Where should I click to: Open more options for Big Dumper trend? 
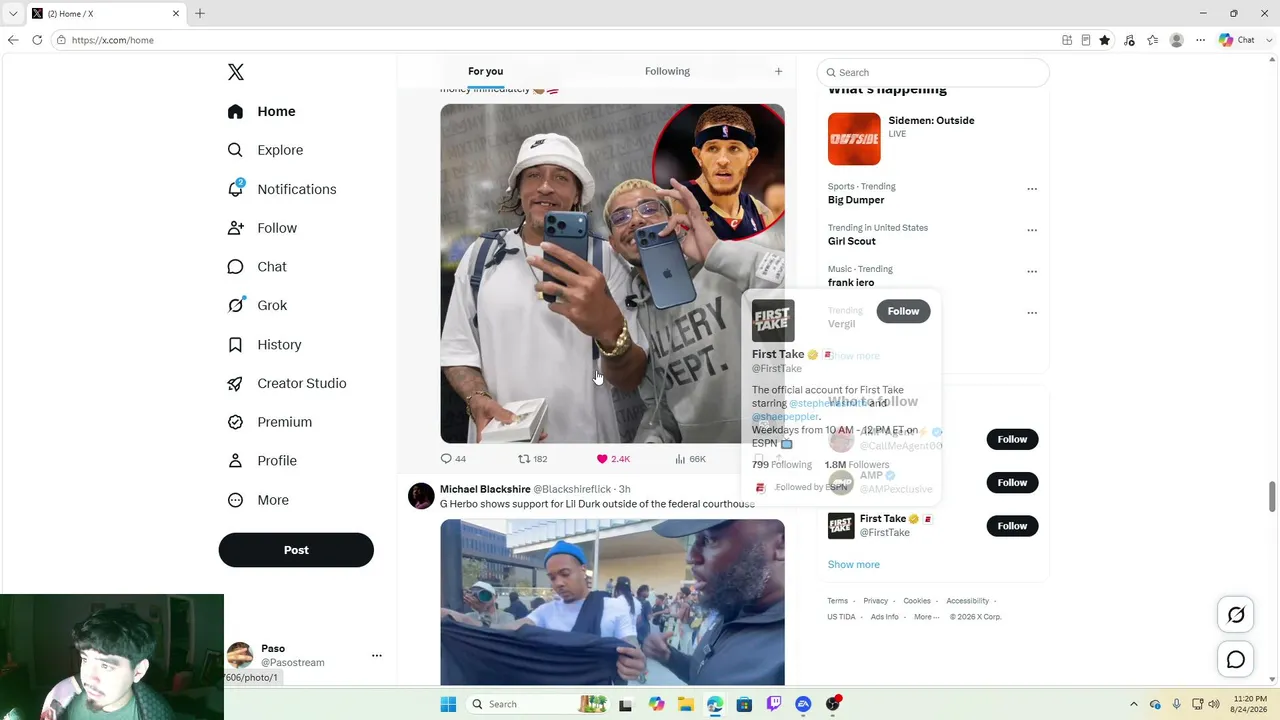(x=1032, y=189)
